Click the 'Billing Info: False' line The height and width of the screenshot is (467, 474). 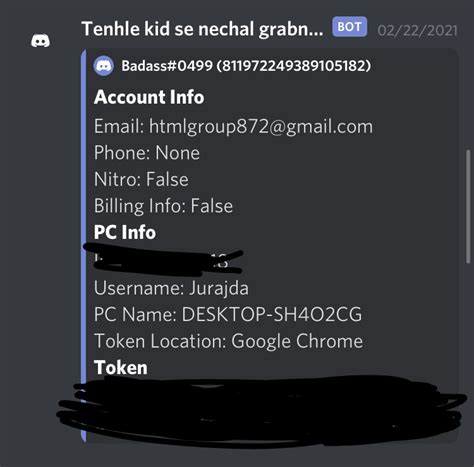pyautogui.click(x=163, y=206)
